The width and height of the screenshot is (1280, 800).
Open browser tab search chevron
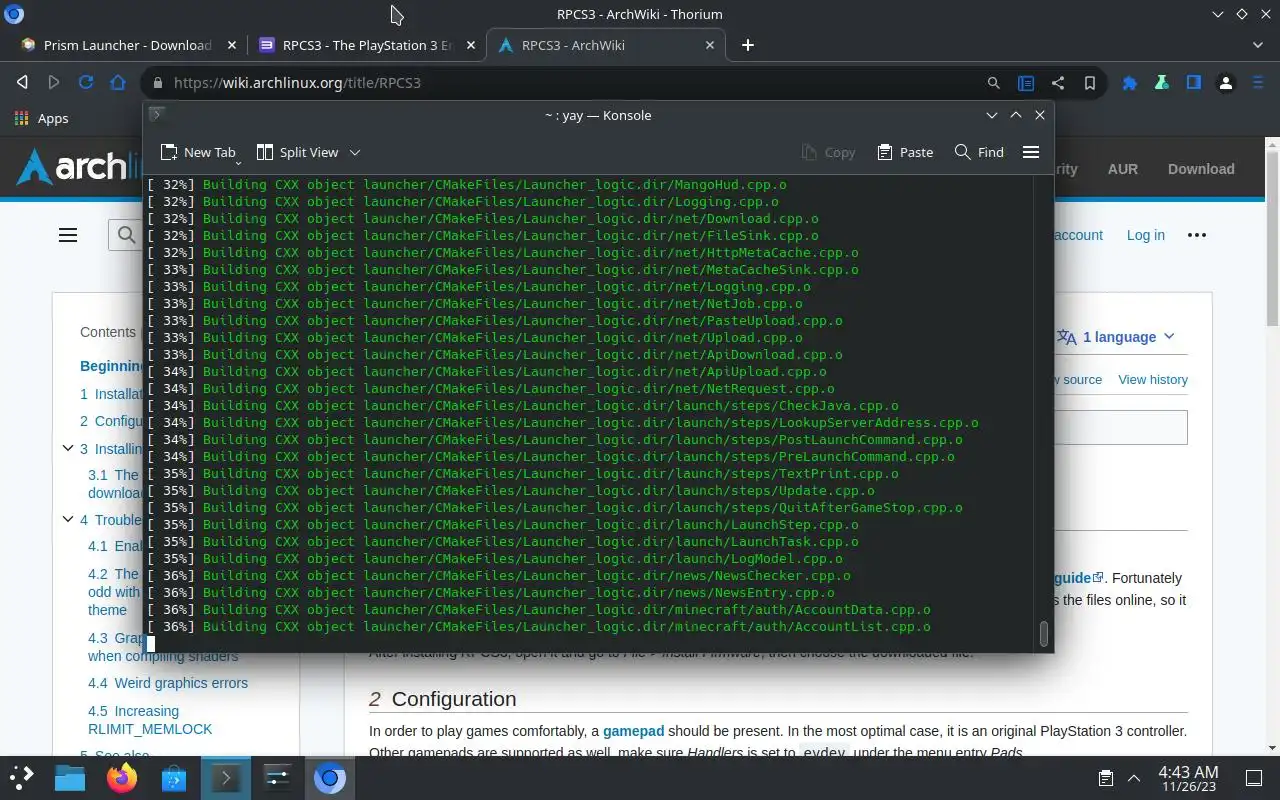pyautogui.click(x=1258, y=45)
